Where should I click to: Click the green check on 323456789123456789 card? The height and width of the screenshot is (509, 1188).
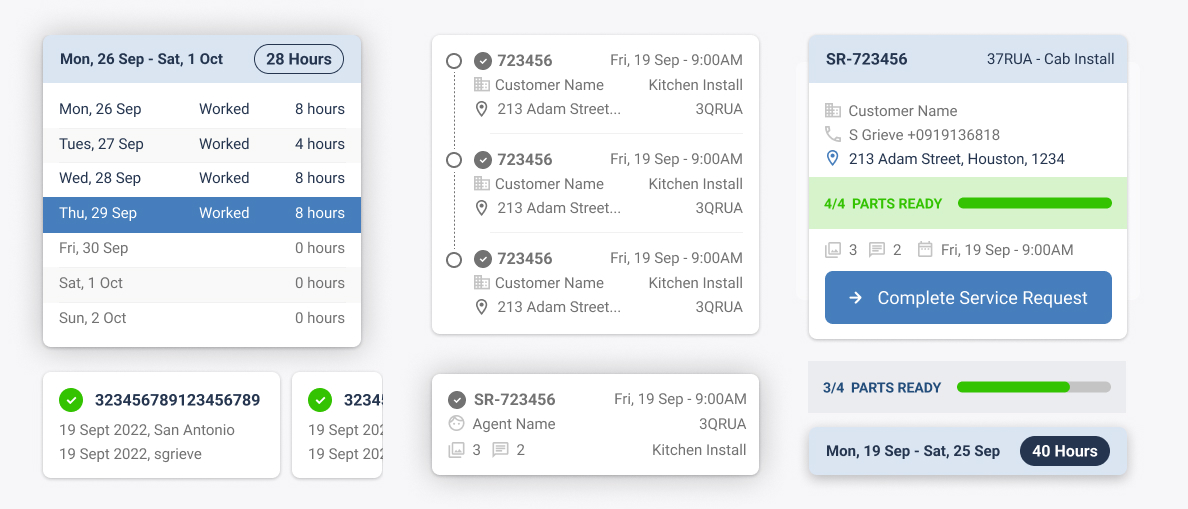click(x=71, y=400)
